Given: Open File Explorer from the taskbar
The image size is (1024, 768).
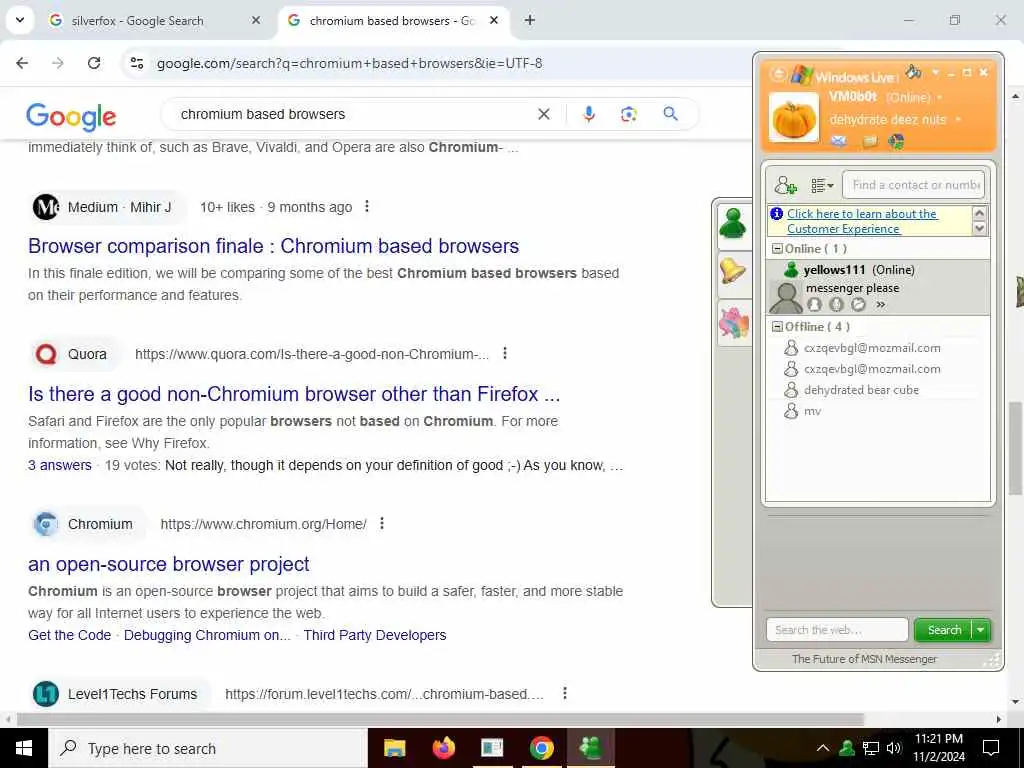Looking at the screenshot, I should [394, 748].
